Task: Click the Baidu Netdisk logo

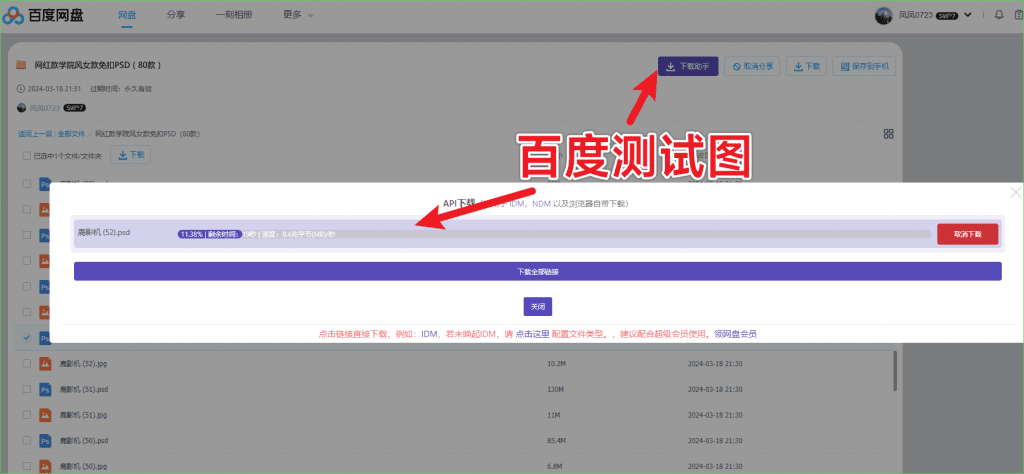Action: (44, 17)
